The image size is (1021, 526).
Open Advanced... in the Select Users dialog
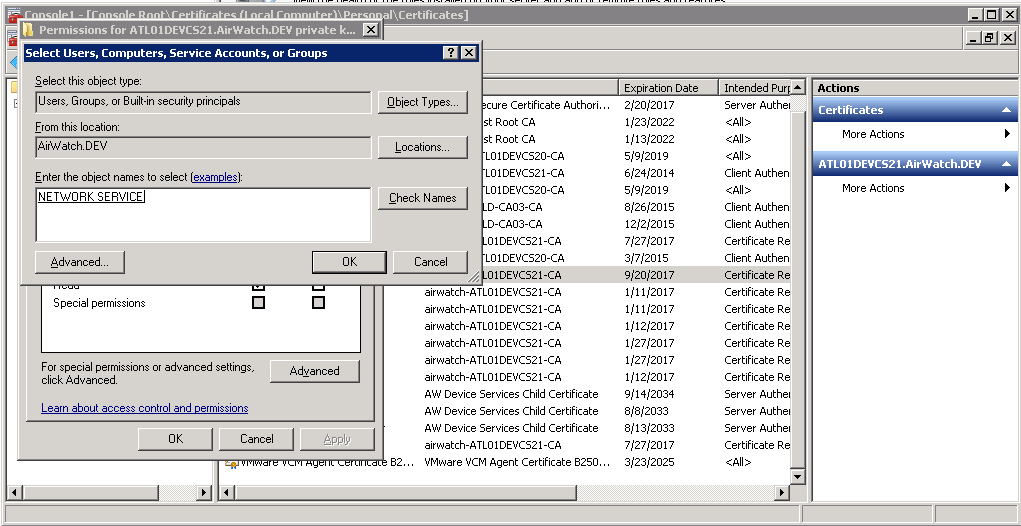coord(79,262)
